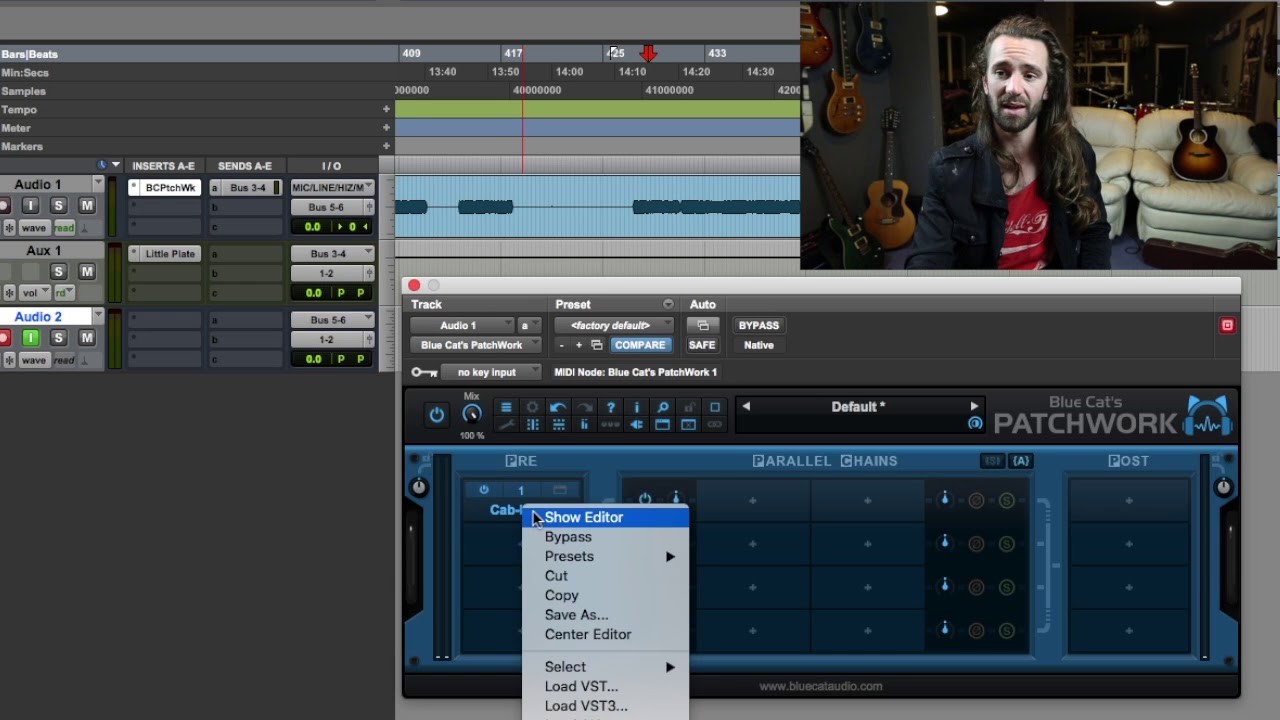1280x720 pixels.
Task: Open Preset settings circle arrow menu
Action: (668, 304)
